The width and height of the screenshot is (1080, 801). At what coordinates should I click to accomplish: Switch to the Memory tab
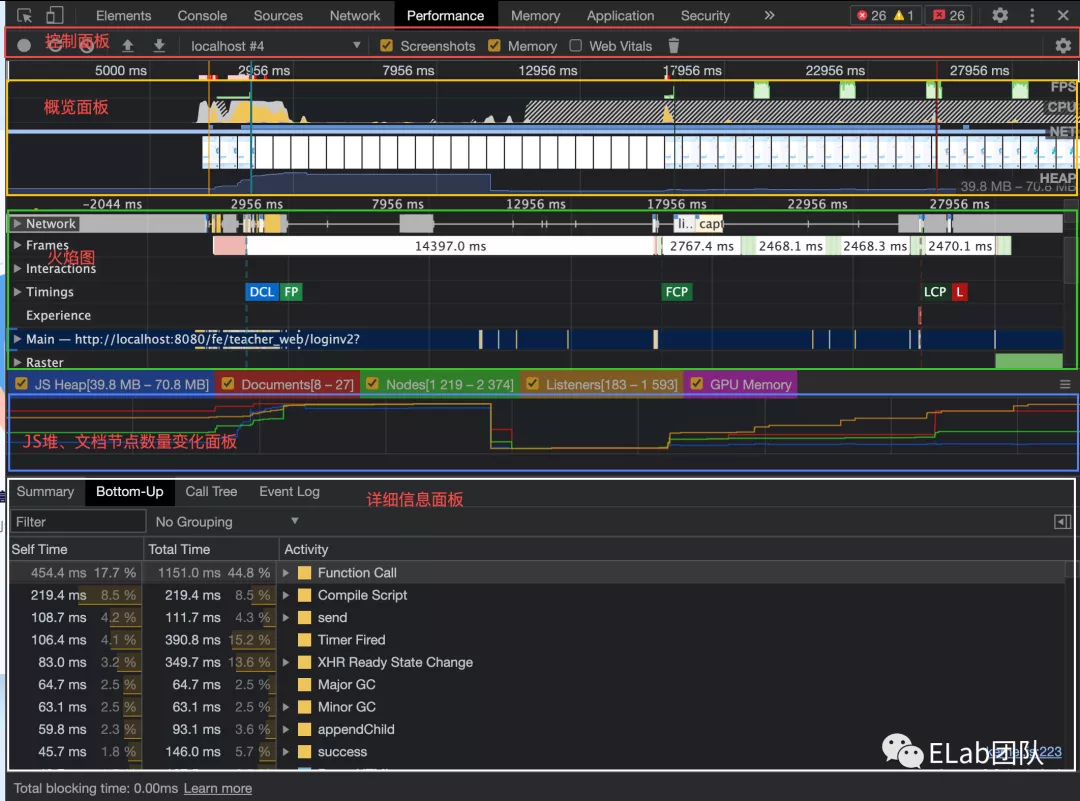point(535,15)
